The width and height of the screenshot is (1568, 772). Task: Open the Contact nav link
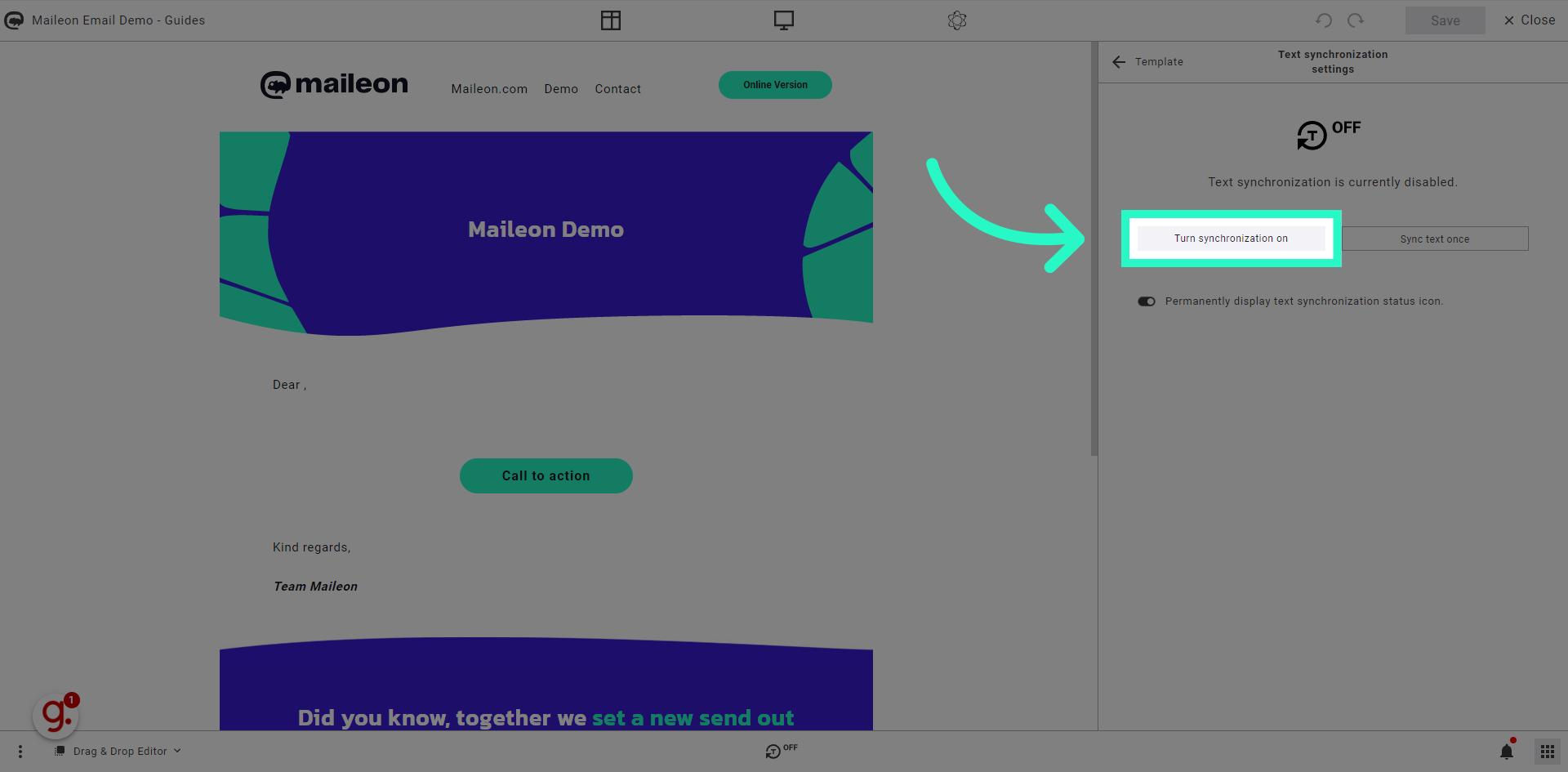617,89
